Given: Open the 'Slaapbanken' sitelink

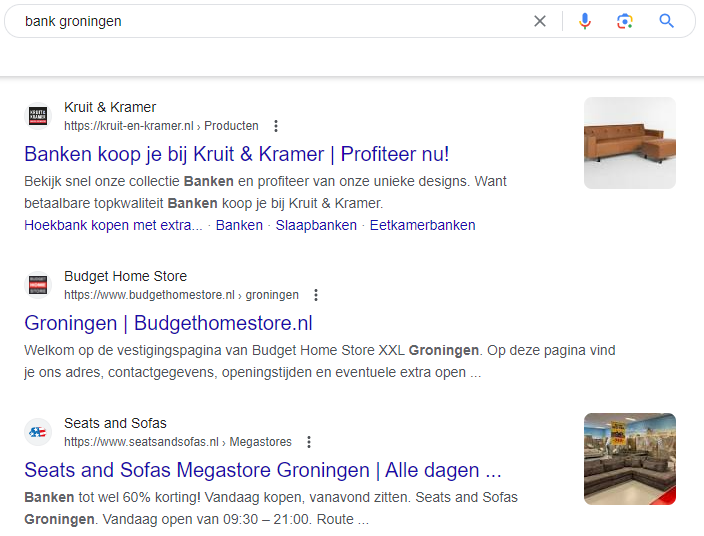Looking at the screenshot, I should tap(316, 225).
